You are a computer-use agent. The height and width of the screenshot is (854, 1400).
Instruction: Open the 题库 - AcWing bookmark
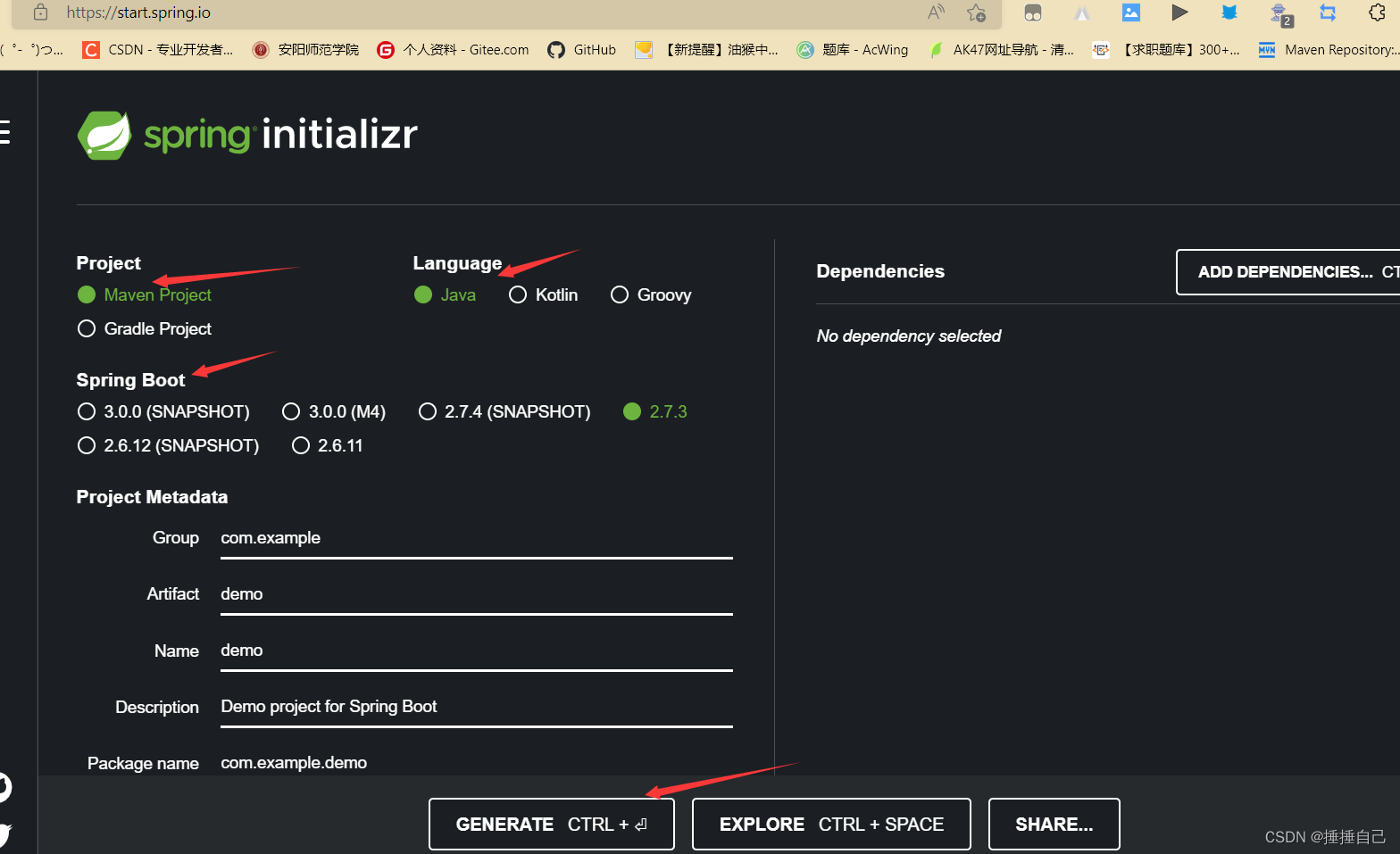pos(853,50)
